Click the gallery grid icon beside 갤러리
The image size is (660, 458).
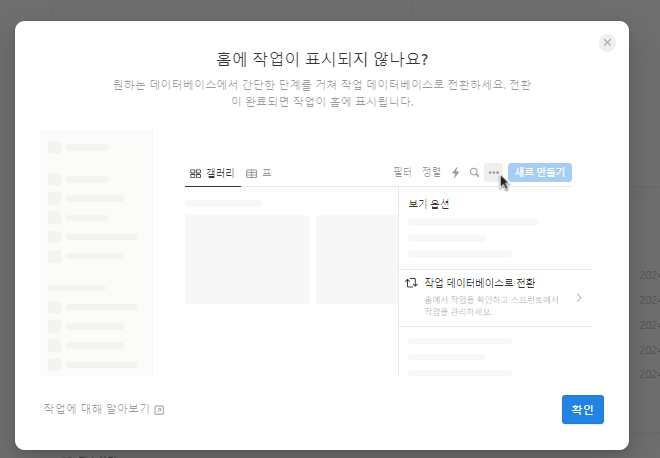click(x=195, y=173)
